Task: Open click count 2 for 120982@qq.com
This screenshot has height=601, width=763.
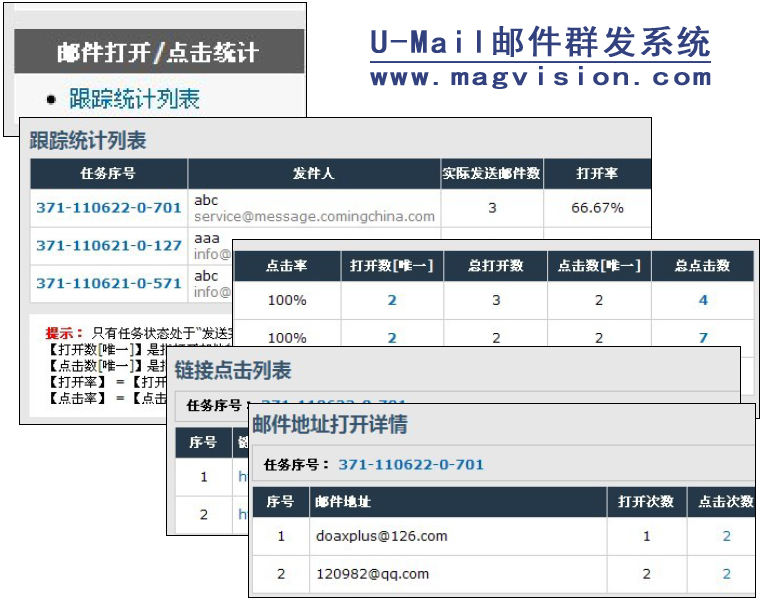Action: click(727, 574)
